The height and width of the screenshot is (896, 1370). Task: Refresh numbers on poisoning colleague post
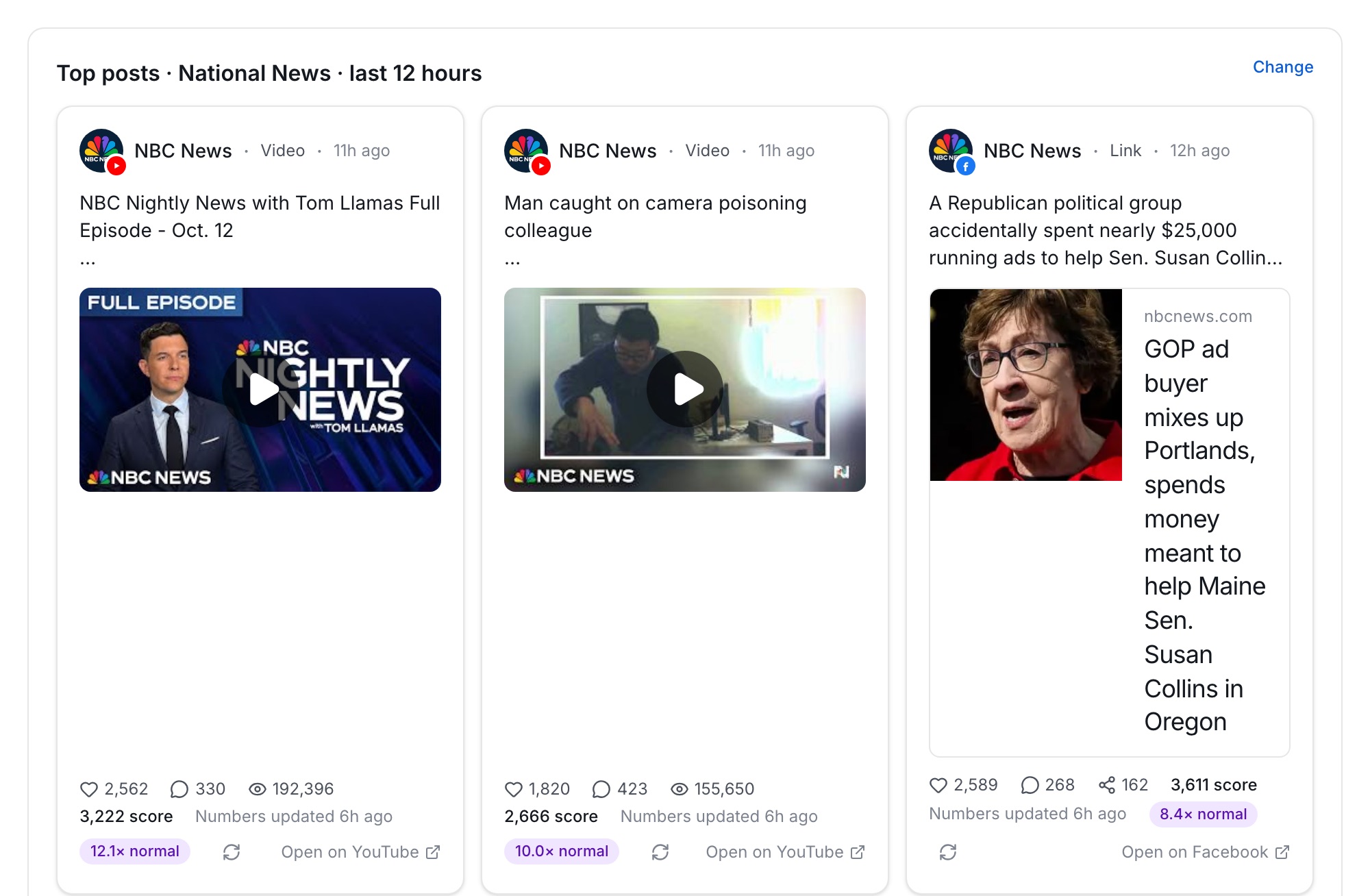tap(660, 852)
